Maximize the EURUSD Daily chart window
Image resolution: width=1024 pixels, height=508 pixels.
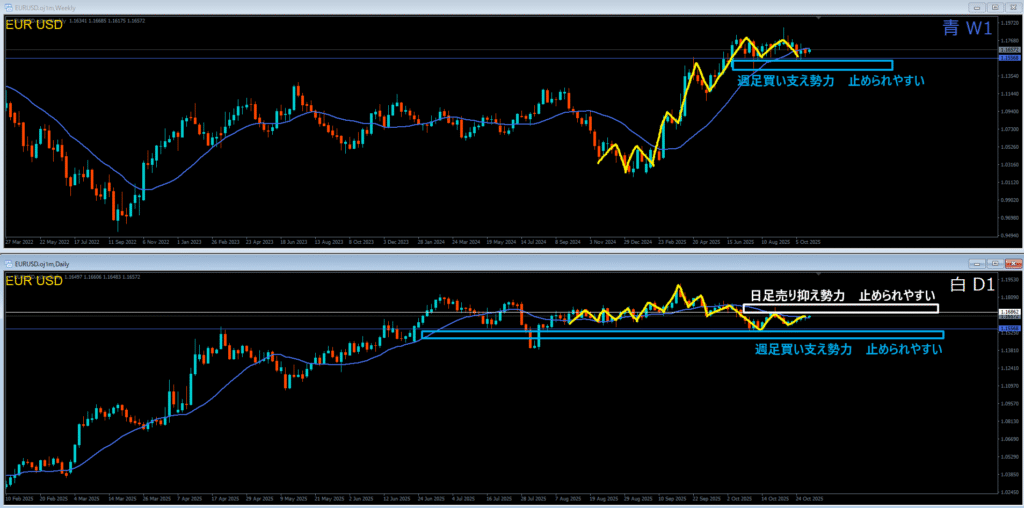click(x=993, y=261)
